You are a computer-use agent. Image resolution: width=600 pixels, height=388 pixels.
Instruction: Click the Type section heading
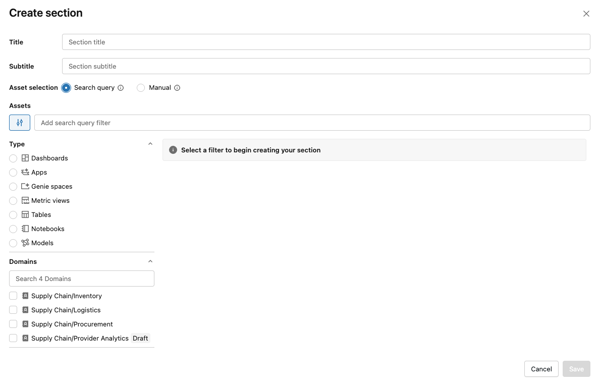[17, 144]
